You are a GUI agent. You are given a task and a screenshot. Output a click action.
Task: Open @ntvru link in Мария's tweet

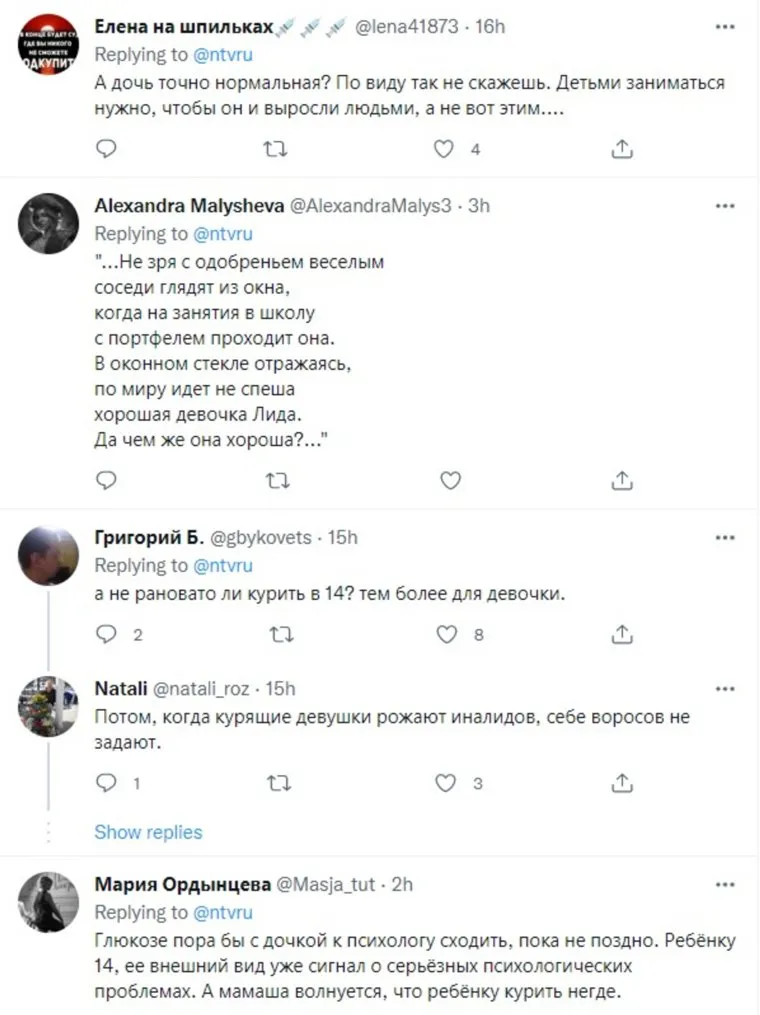pos(222,912)
